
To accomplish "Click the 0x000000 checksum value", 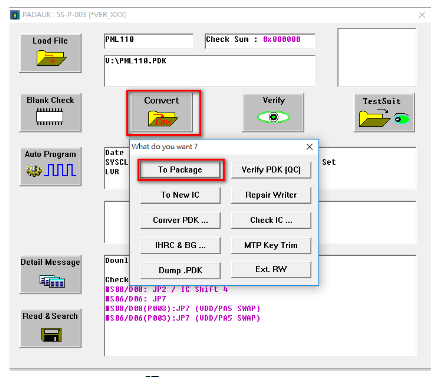I will tap(282, 39).
